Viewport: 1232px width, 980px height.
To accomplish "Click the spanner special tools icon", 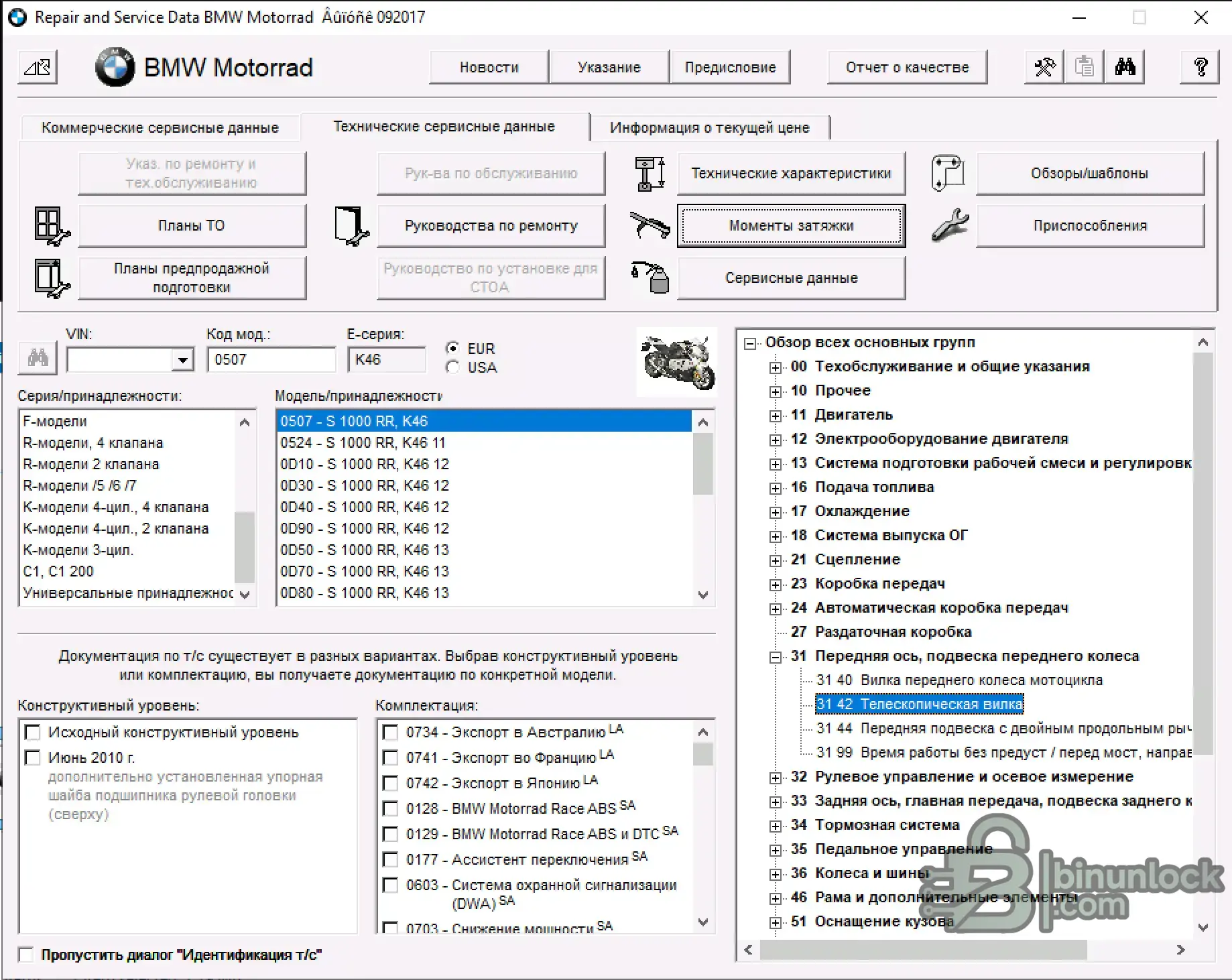I will [950, 225].
